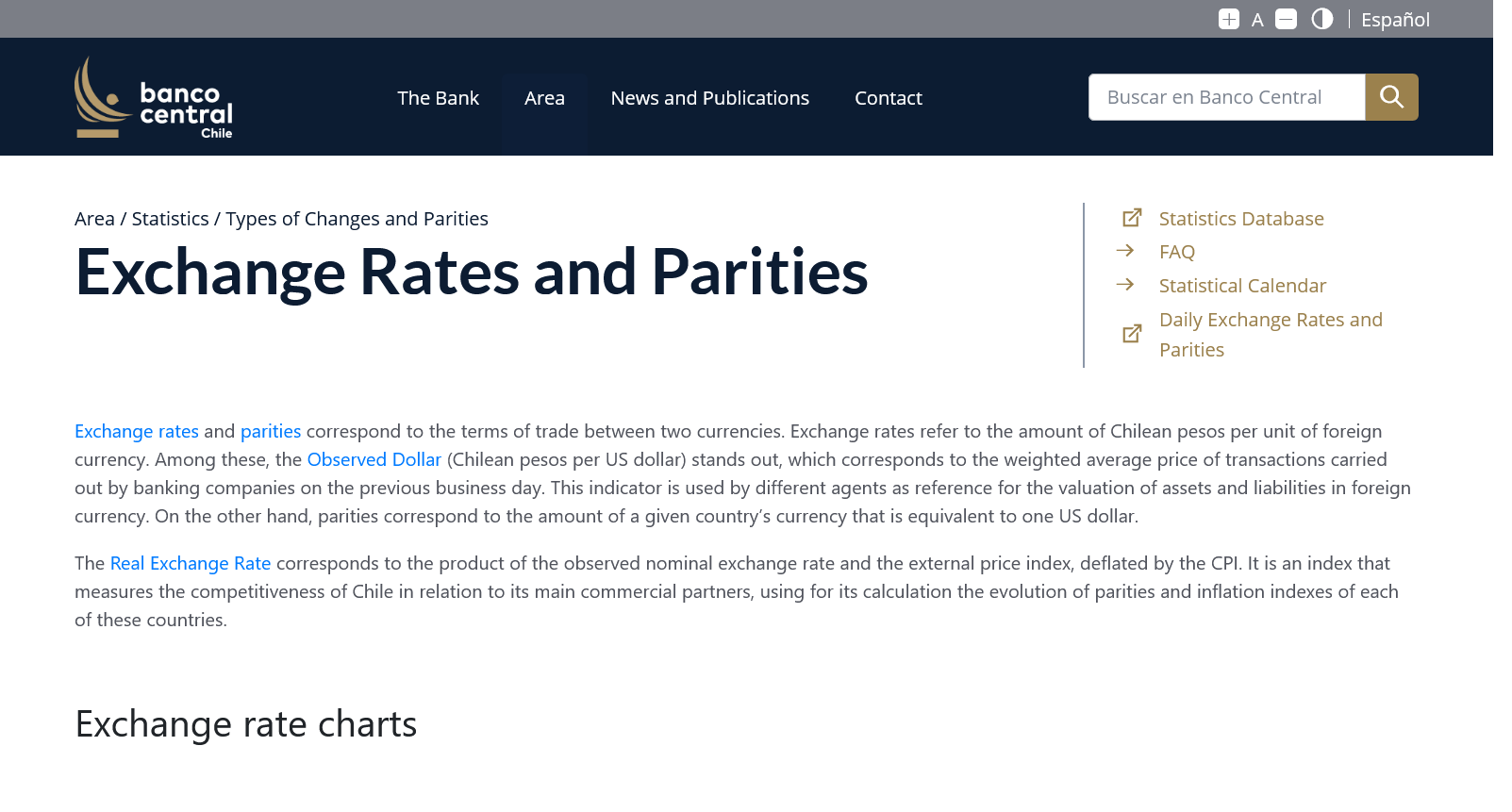
Task: Click the decrease font size minus icon
Action: click(1286, 19)
